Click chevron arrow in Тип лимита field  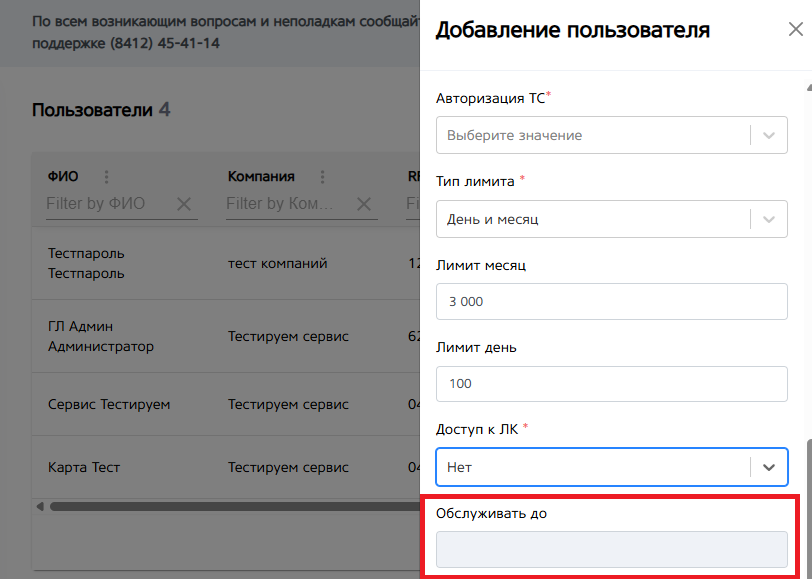click(x=769, y=220)
